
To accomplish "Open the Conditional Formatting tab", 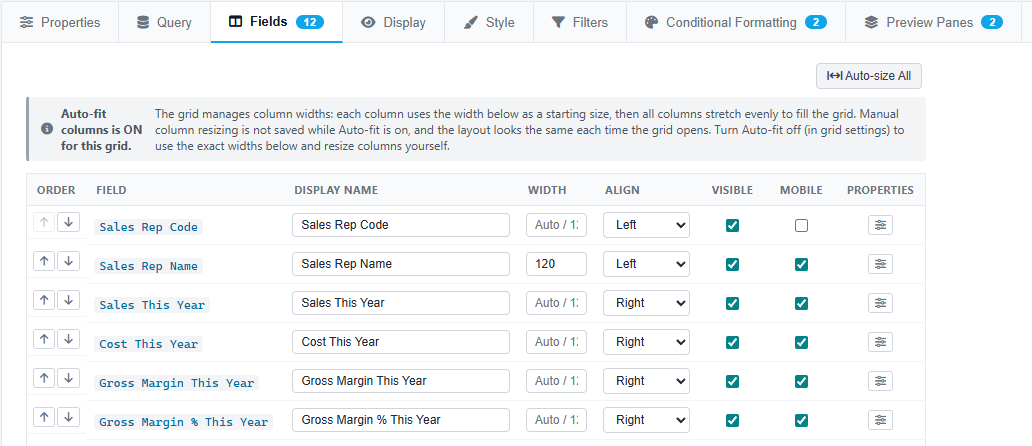I will pos(736,22).
